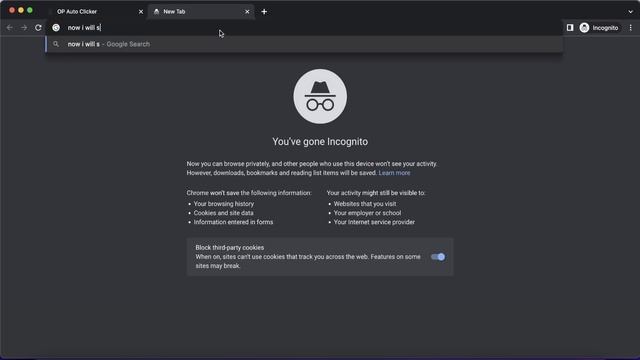
Task: Click the Incognito profile avatar icon
Action: click(x=584, y=28)
